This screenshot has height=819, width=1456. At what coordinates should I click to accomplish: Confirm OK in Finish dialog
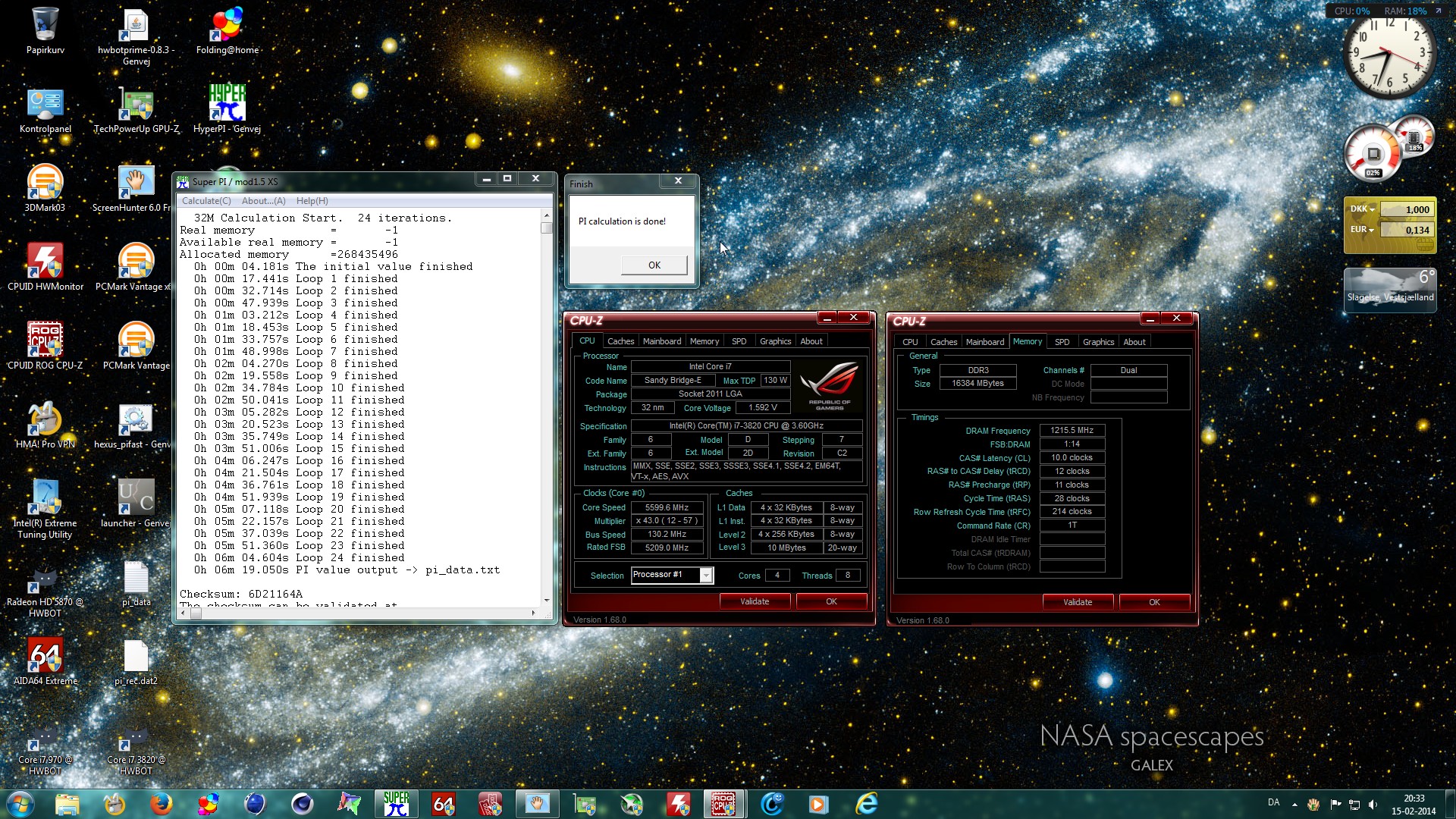click(x=654, y=265)
